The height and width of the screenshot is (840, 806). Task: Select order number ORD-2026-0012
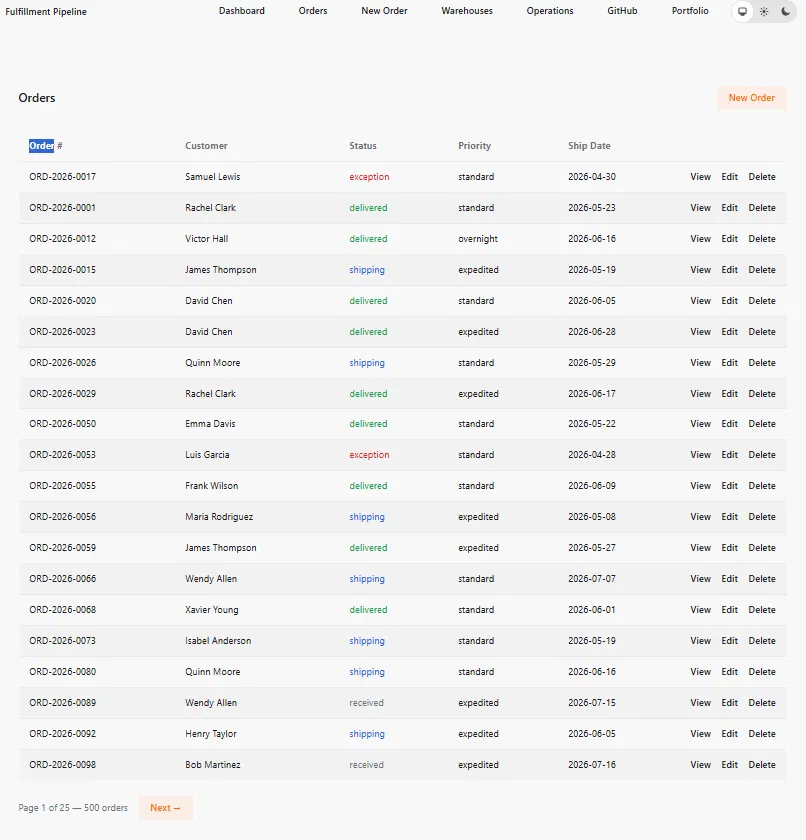tap(63, 239)
